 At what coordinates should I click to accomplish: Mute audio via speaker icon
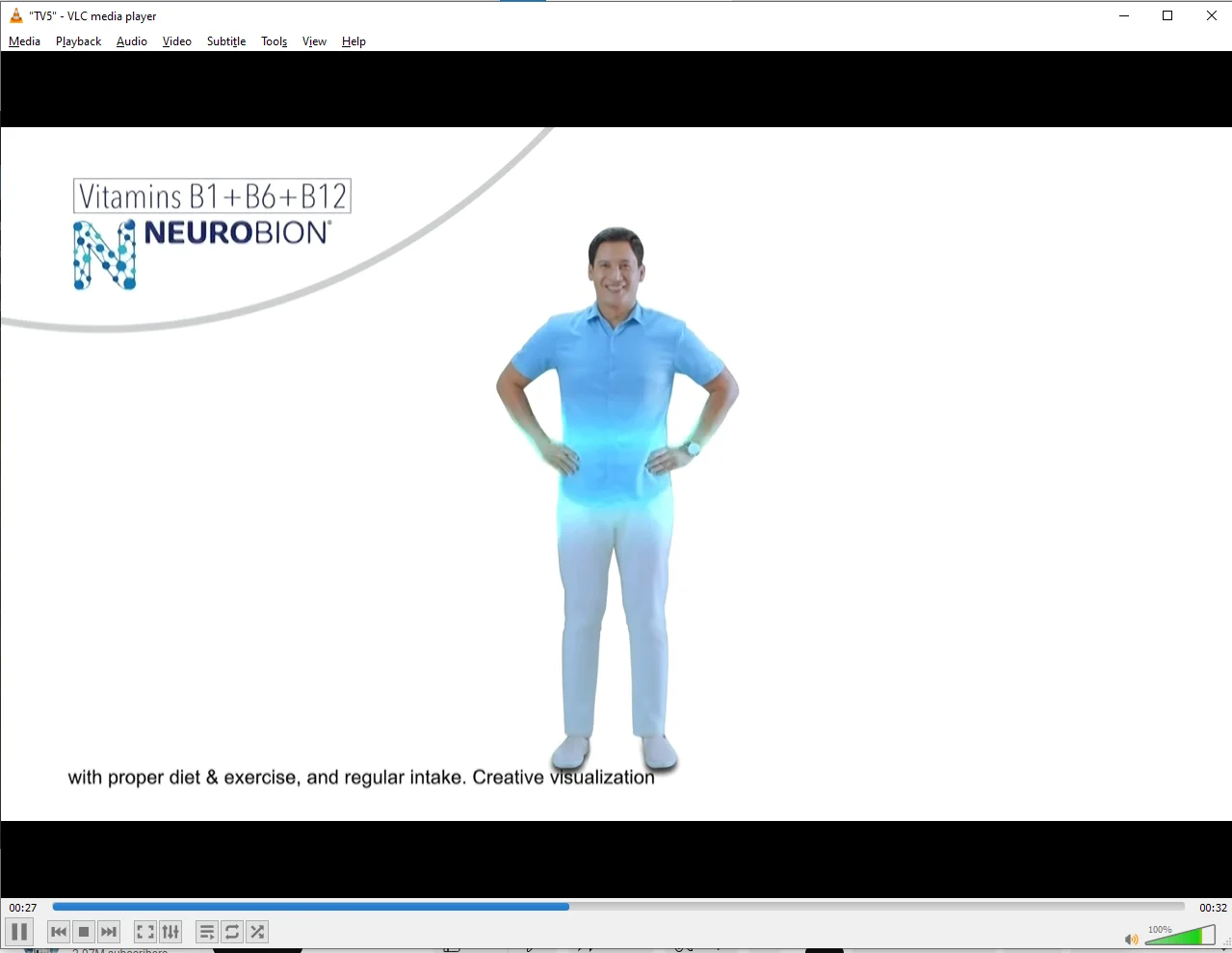tap(1131, 939)
